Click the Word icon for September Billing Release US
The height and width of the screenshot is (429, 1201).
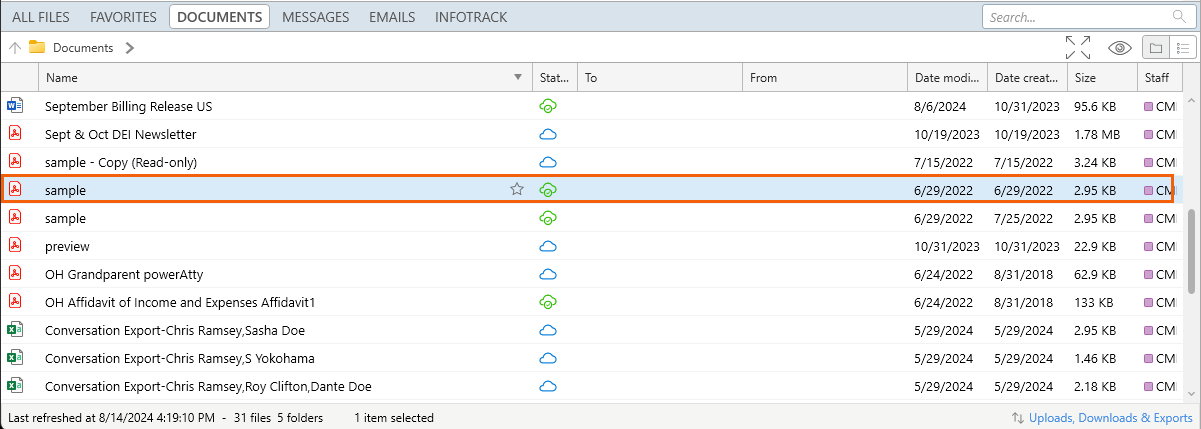[15, 105]
